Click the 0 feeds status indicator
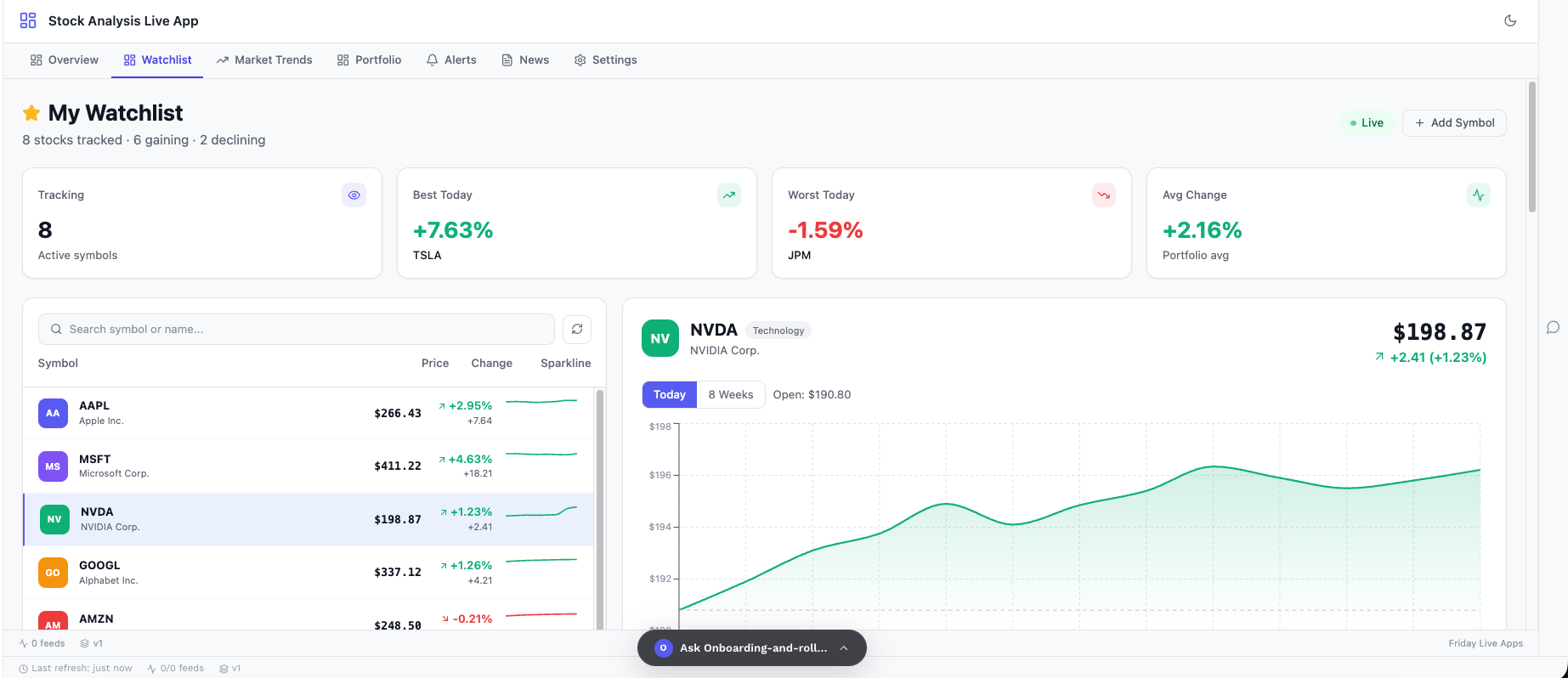The image size is (1568, 678). point(42,643)
